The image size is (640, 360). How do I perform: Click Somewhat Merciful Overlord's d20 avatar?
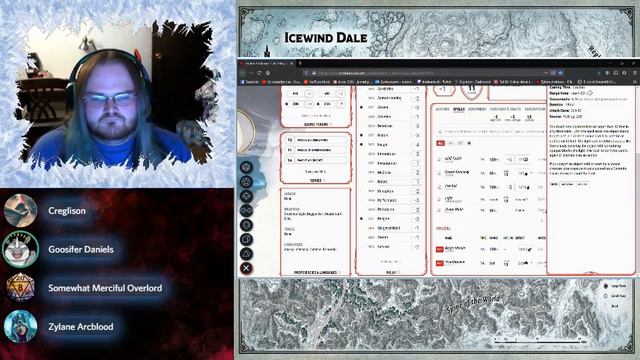20,288
